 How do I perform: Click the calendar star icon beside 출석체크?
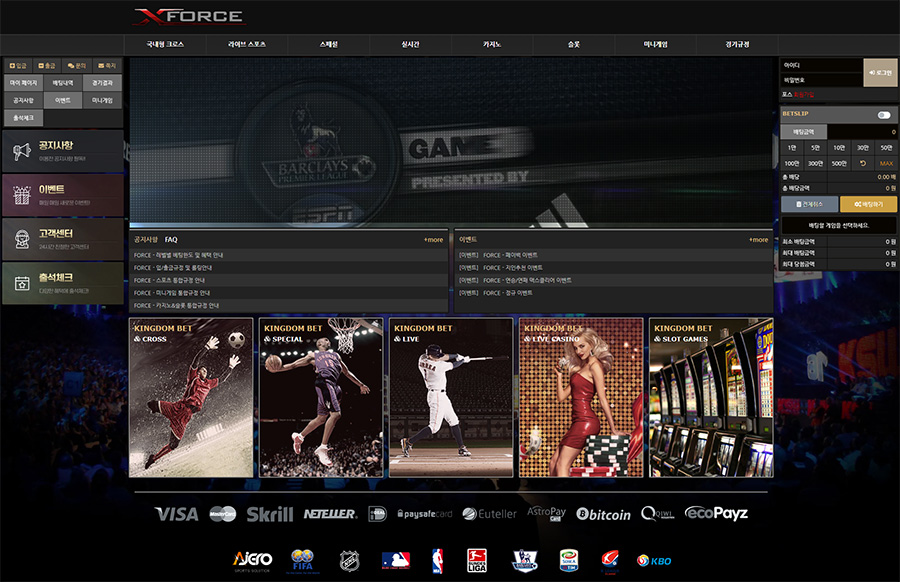coord(22,283)
